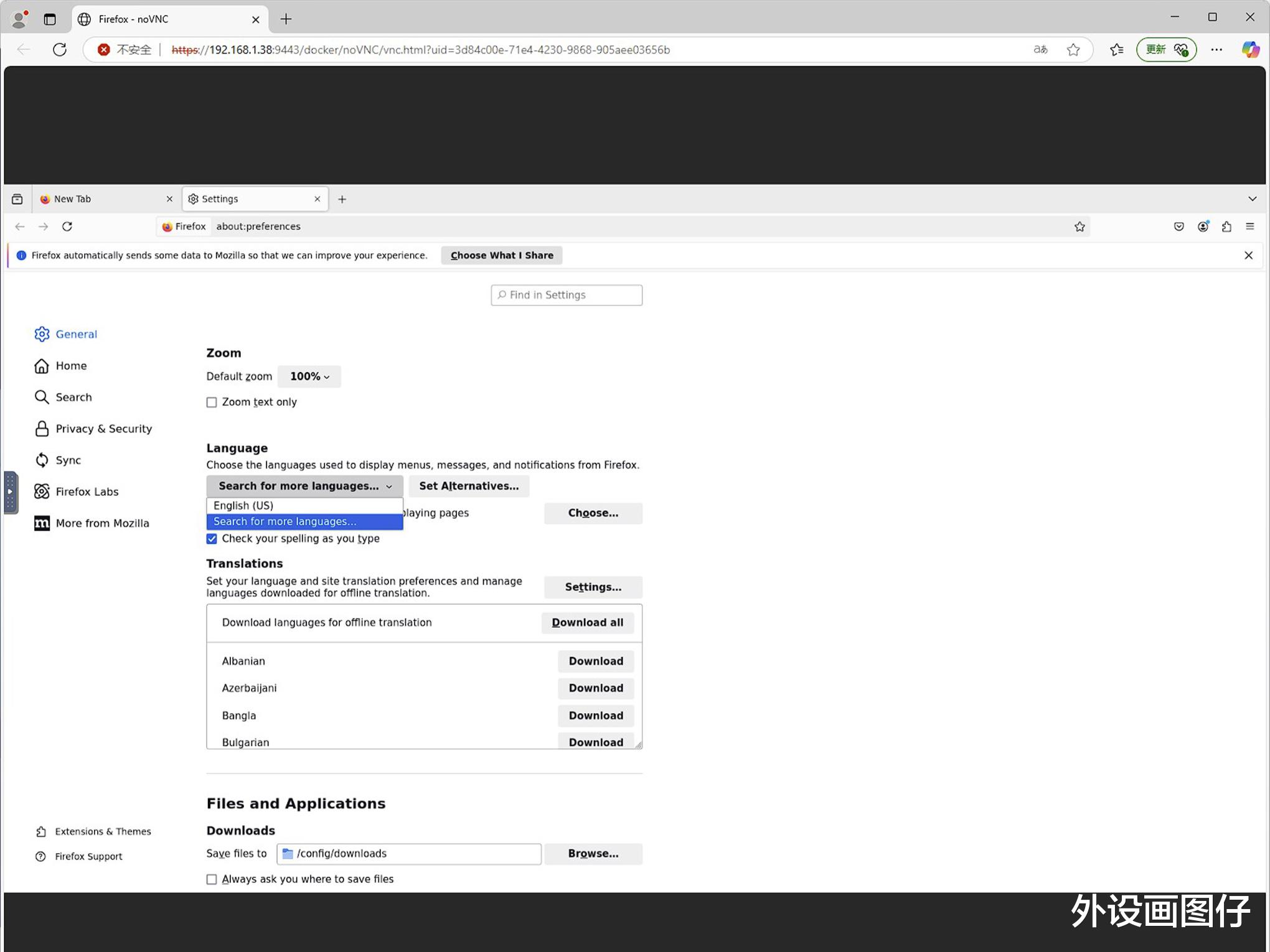Enable Zoom text only checkbox
This screenshot has height=952, width=1270.
pyautogui.click(x=212, y=403)
